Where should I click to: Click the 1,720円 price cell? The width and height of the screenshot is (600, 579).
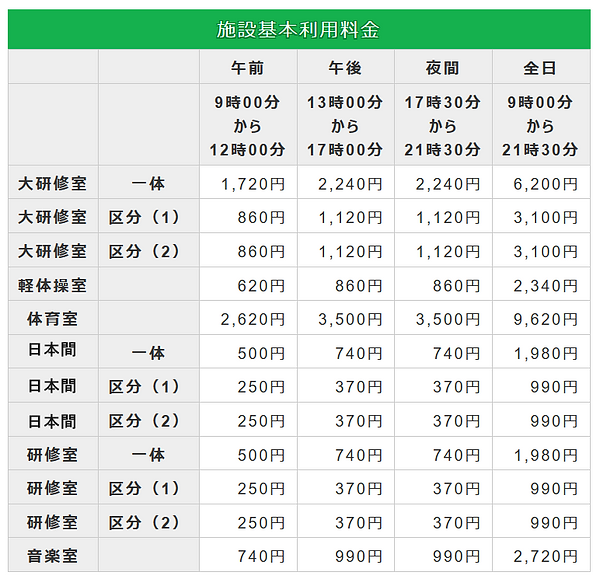(x=250, y=184)
